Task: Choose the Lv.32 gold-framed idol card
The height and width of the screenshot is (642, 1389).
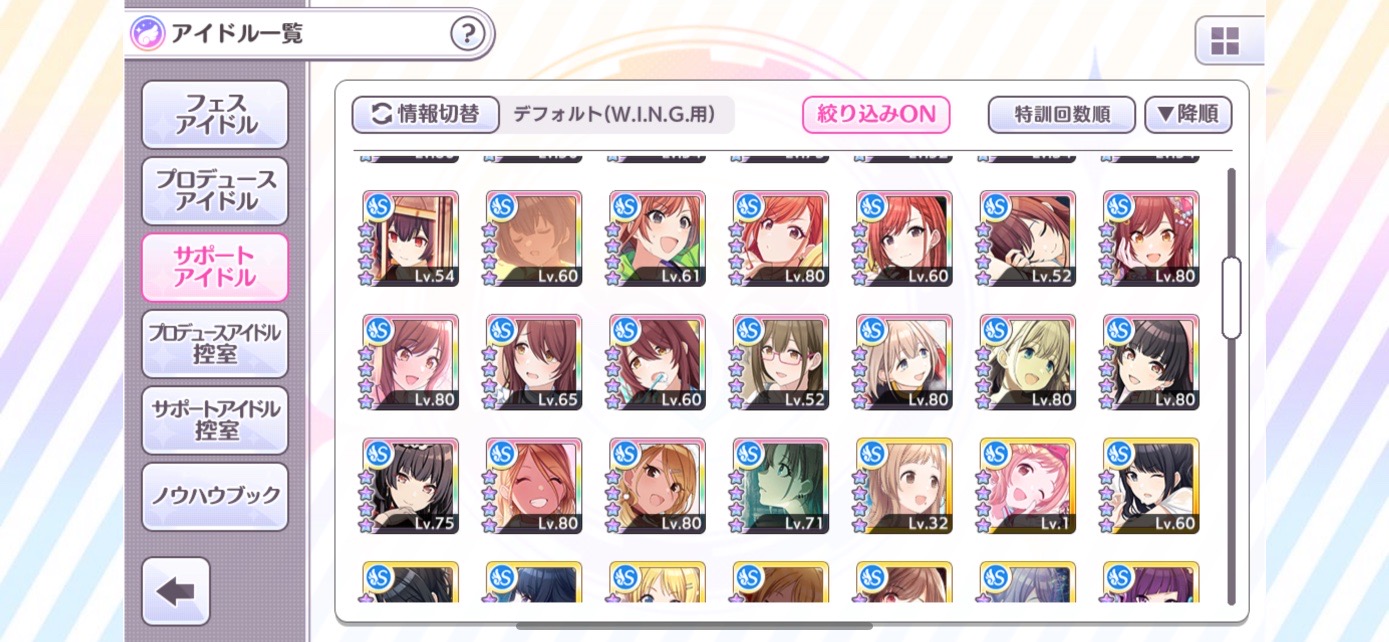Action: pyautogui.click(x=904, y=486)
